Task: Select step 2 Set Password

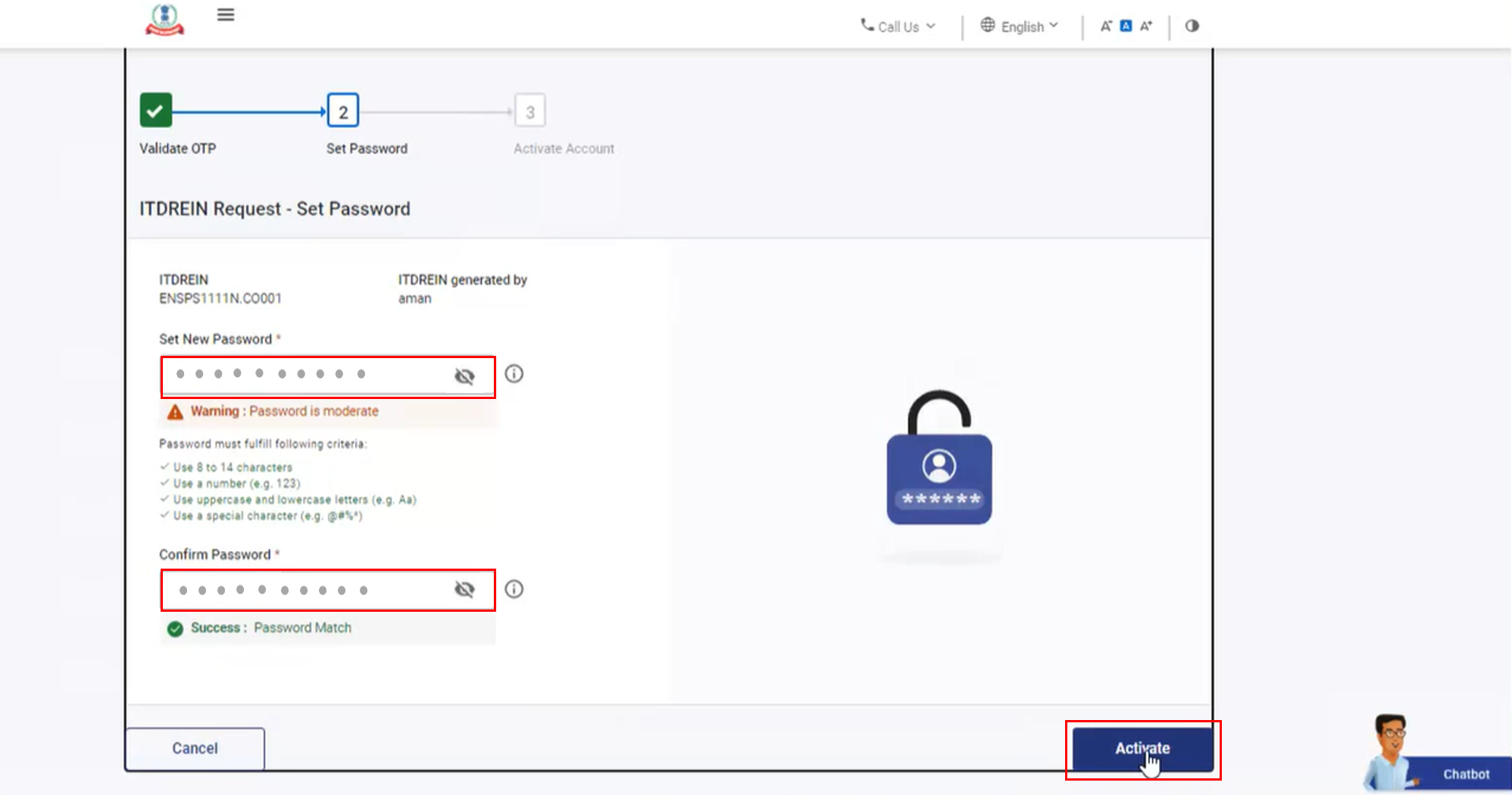Action: [x=343, y=111]
